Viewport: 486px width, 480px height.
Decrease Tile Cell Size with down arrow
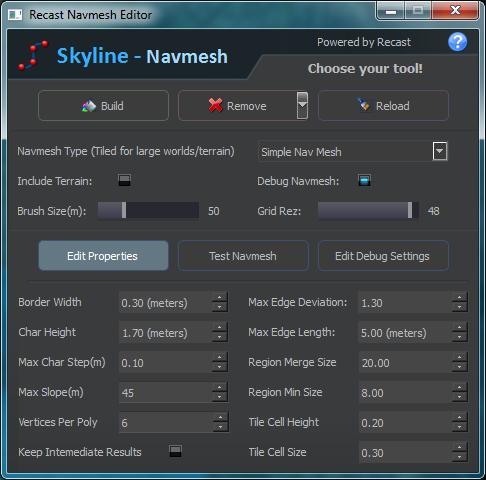tap(460, 457)
